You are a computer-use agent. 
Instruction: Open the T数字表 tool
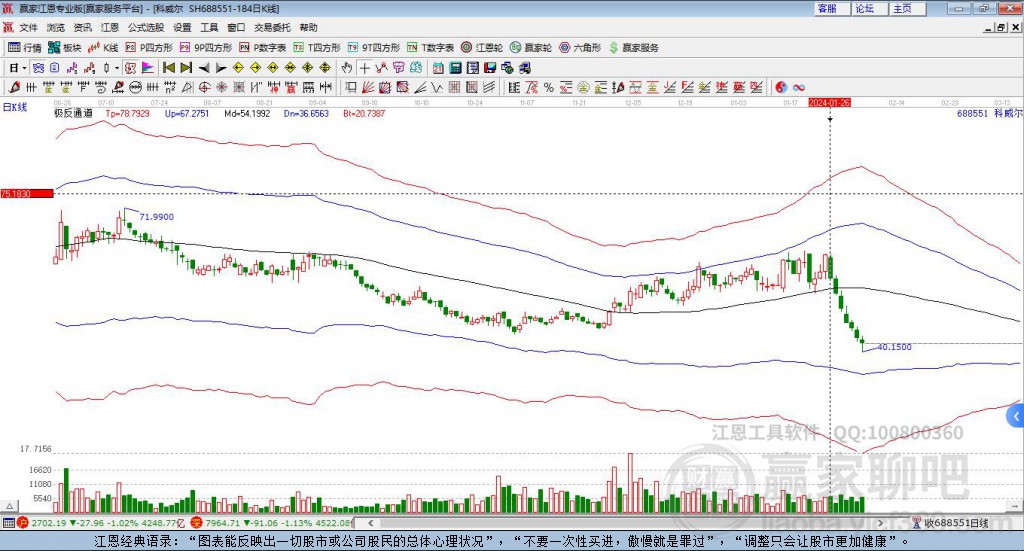pyautogui.click(x=430, y=48)
